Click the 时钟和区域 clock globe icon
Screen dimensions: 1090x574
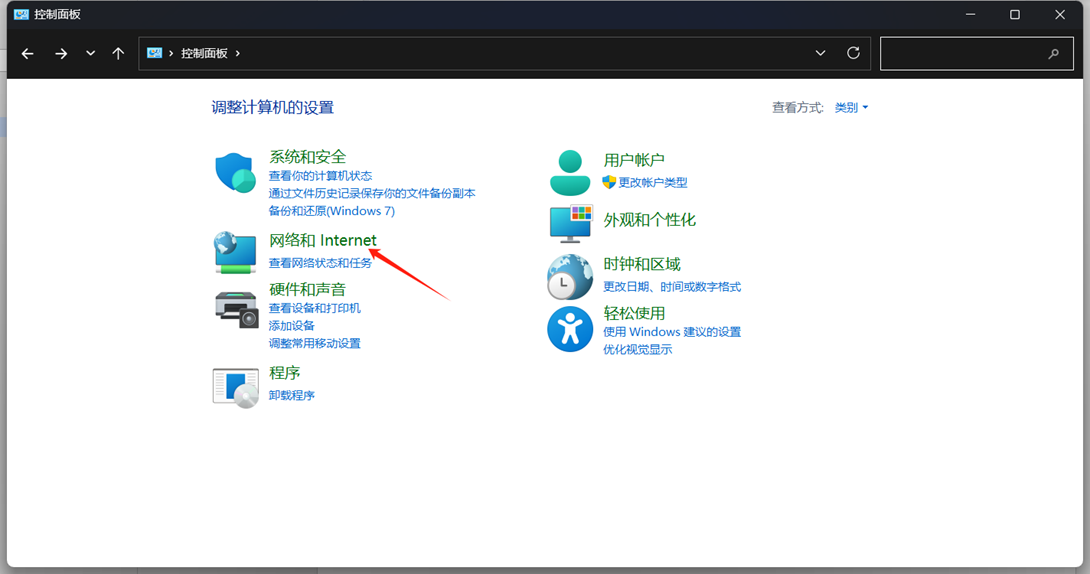pyautogui.click(x=570, y=277)
